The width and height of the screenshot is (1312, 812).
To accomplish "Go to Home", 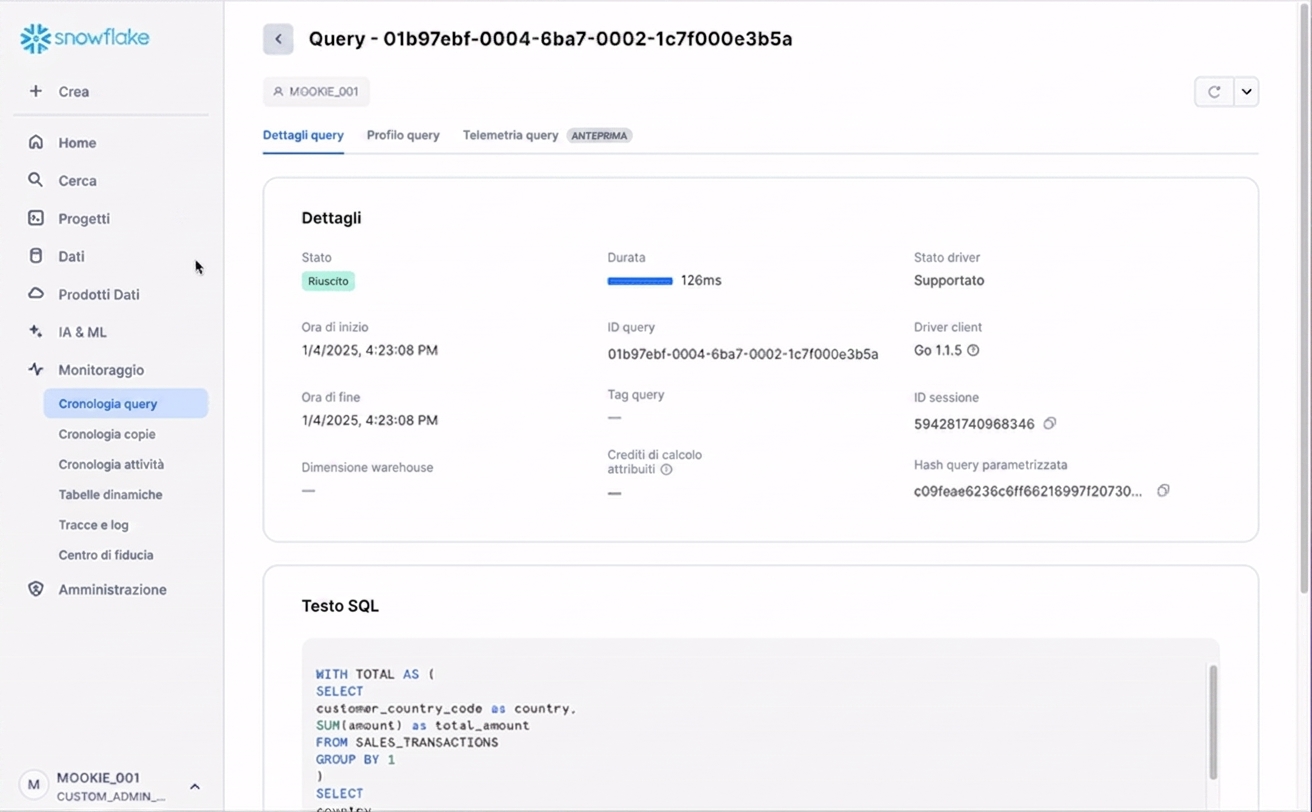I will click(x=77, y=142).
